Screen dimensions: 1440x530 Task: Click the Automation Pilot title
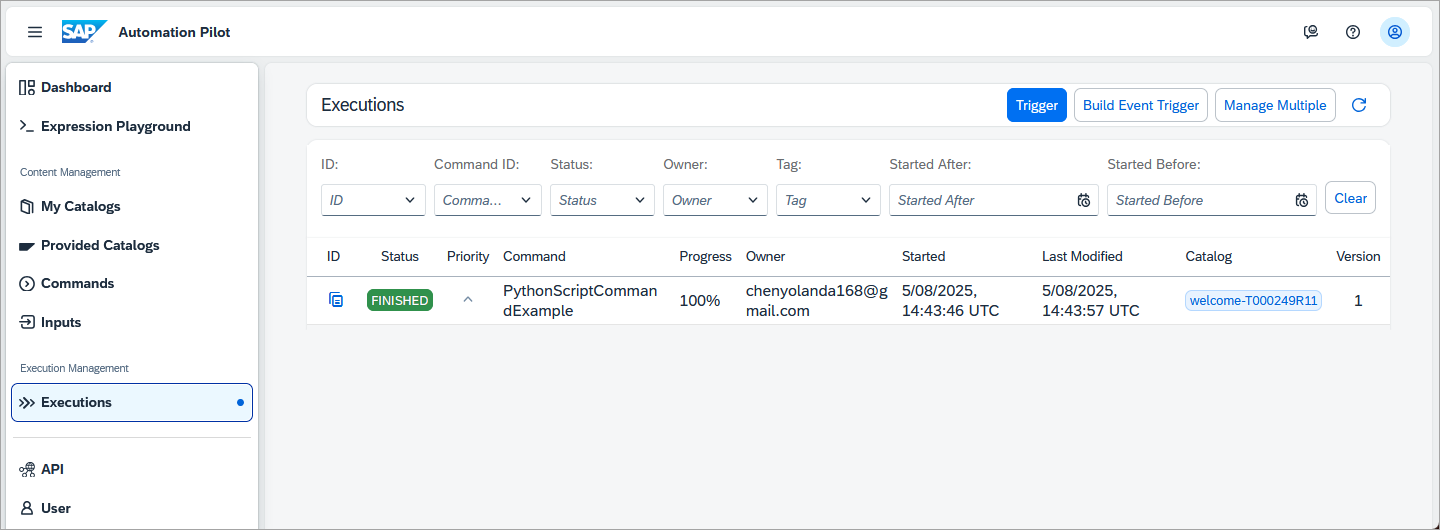click(x=174, y=32)
